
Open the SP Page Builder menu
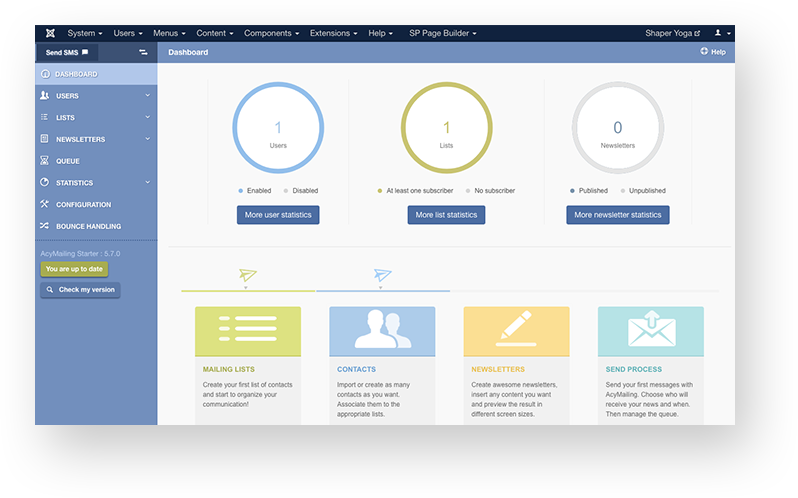pyautogui.click(x=442, y=33)
